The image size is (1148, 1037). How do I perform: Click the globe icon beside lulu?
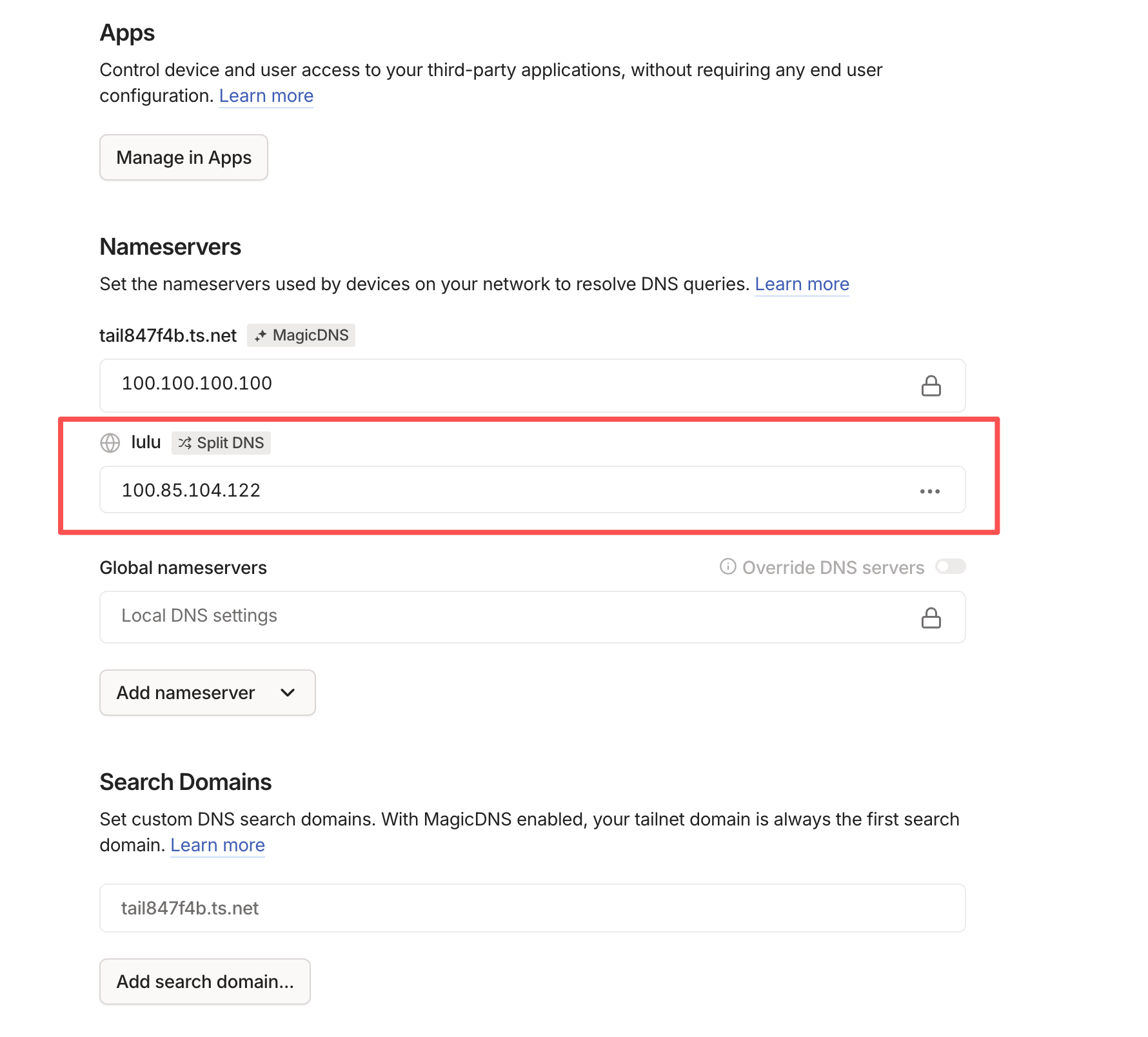[110, 443]
